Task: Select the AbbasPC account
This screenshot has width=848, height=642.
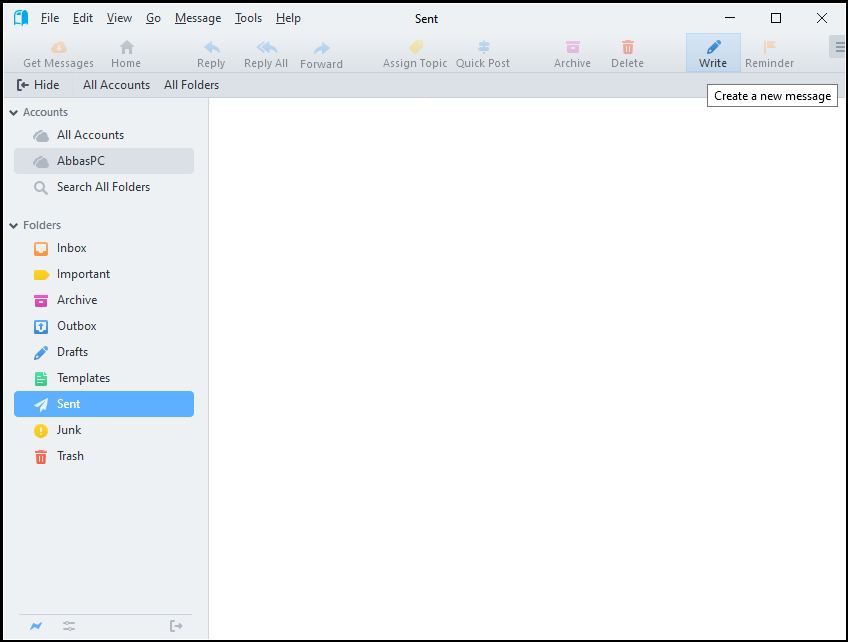Action: point(104,161)
